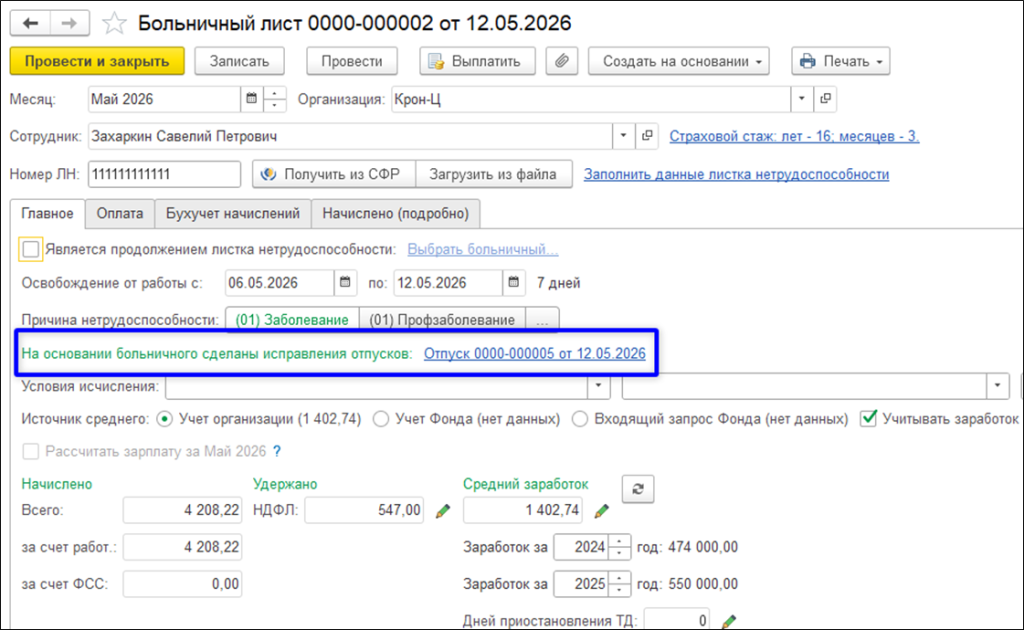
Task: Open help question mark near Рассчитать зарплату
Action: [277, 451]
